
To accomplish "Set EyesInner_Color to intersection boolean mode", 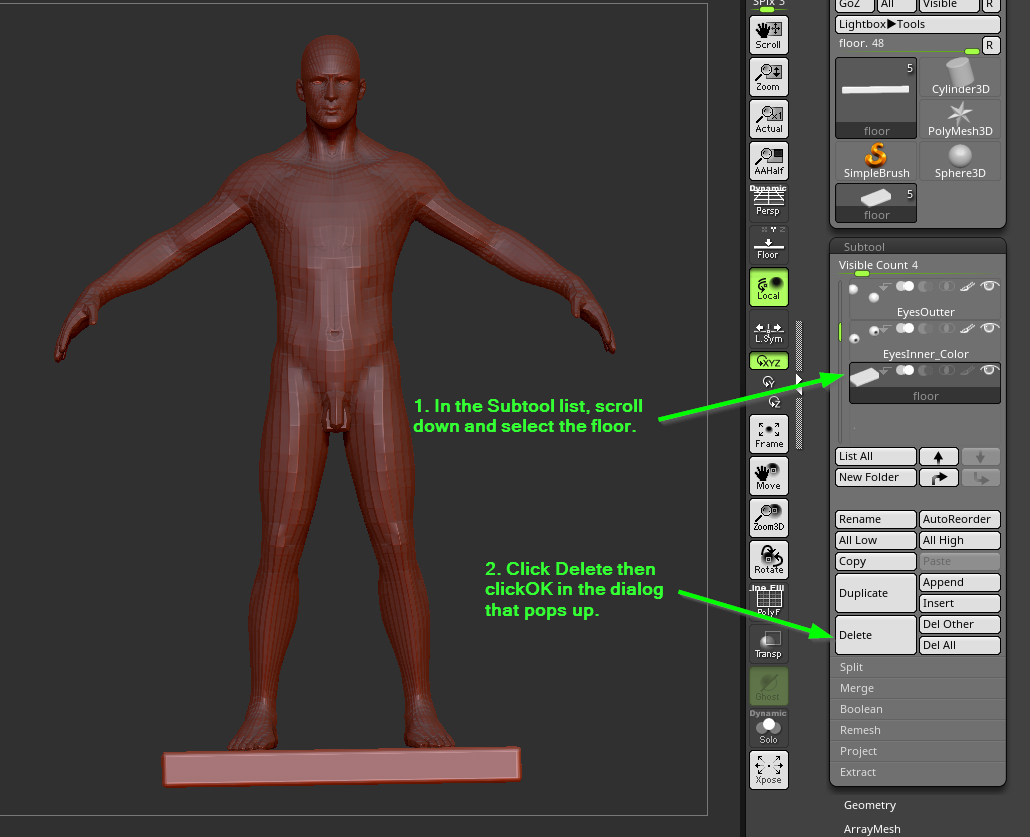I will tap(947, 328).
